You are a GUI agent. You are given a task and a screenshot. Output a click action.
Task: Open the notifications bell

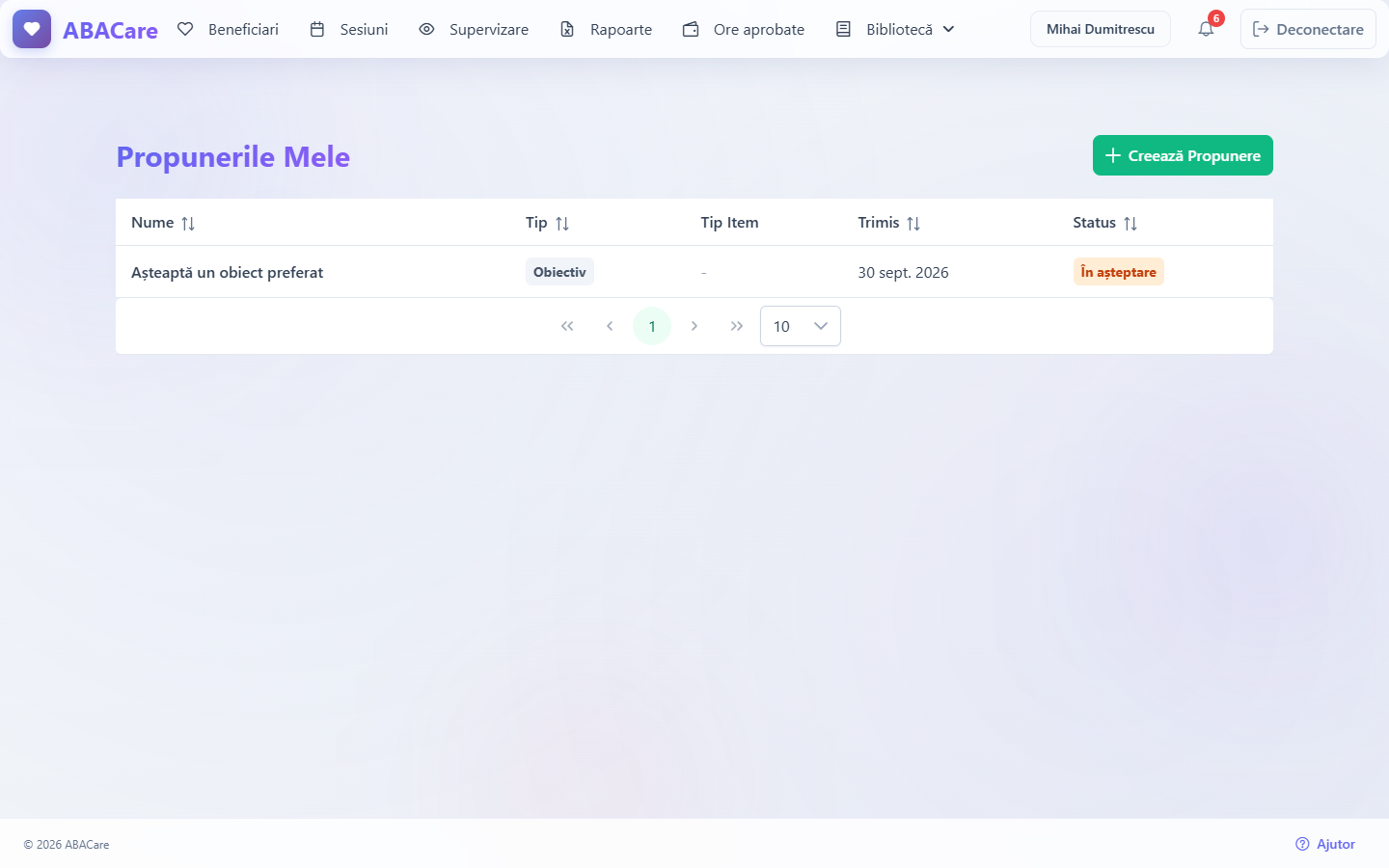(1206, 29)
